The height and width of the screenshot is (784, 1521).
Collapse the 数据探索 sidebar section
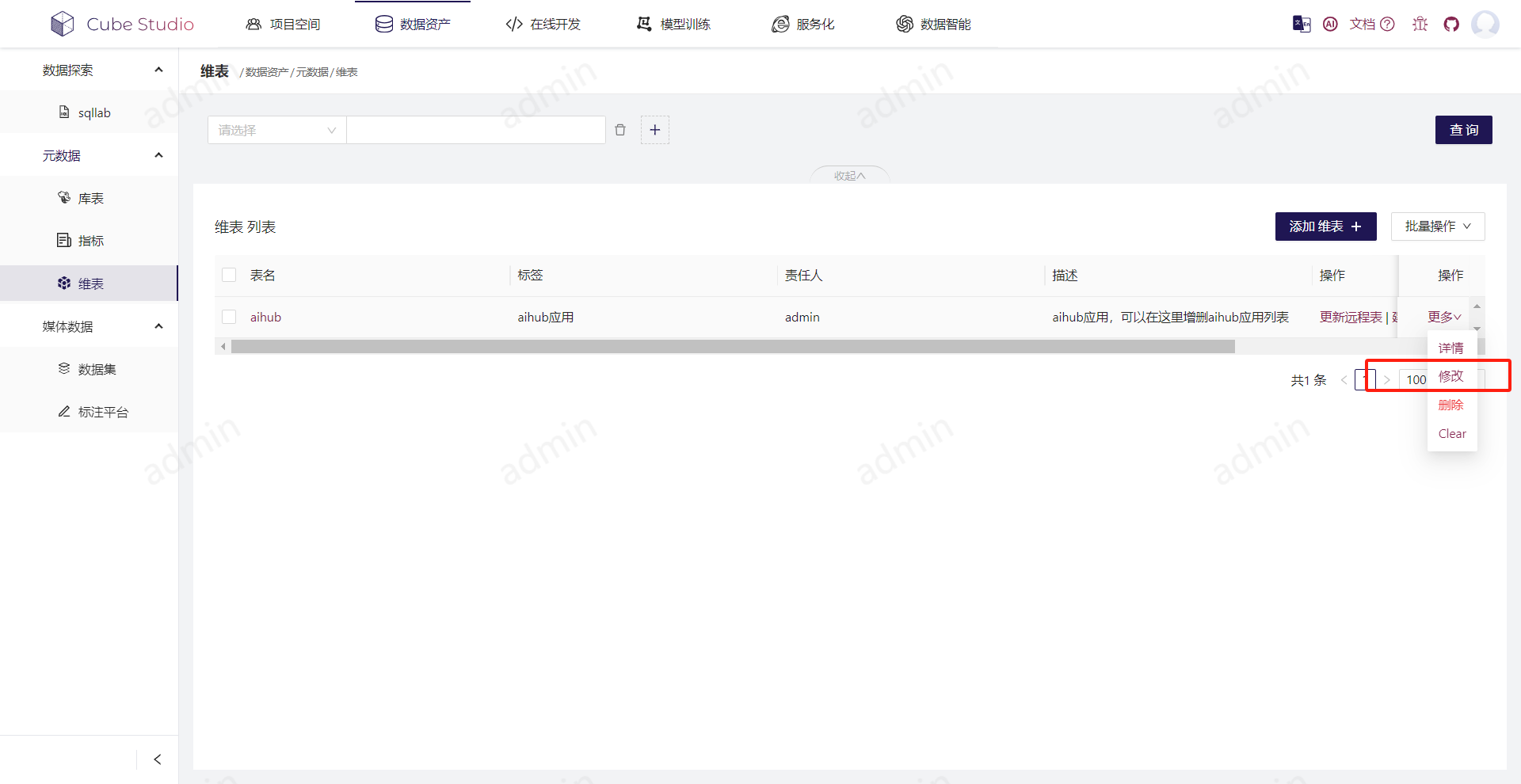[x=158, y=69]
